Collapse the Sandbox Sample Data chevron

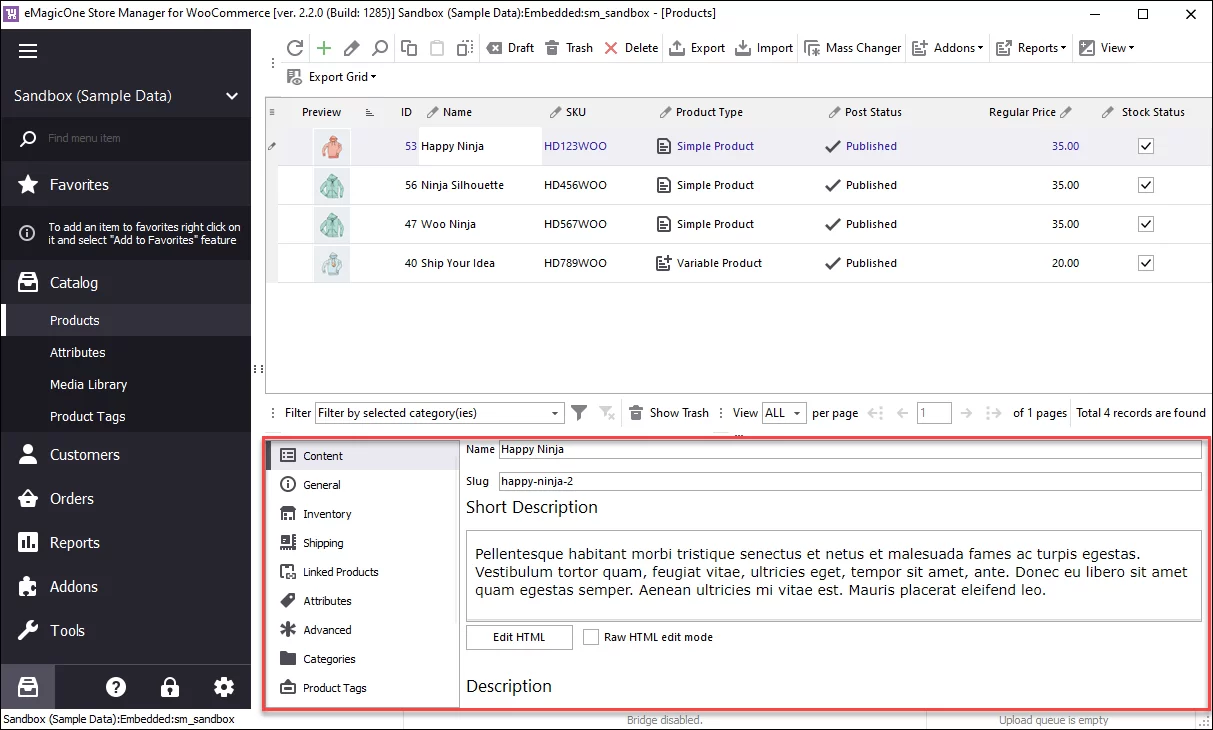point(232,96)
